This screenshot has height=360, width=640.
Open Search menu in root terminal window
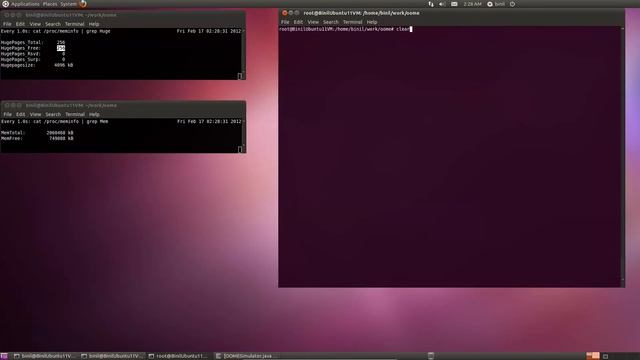tap(331, 22)
